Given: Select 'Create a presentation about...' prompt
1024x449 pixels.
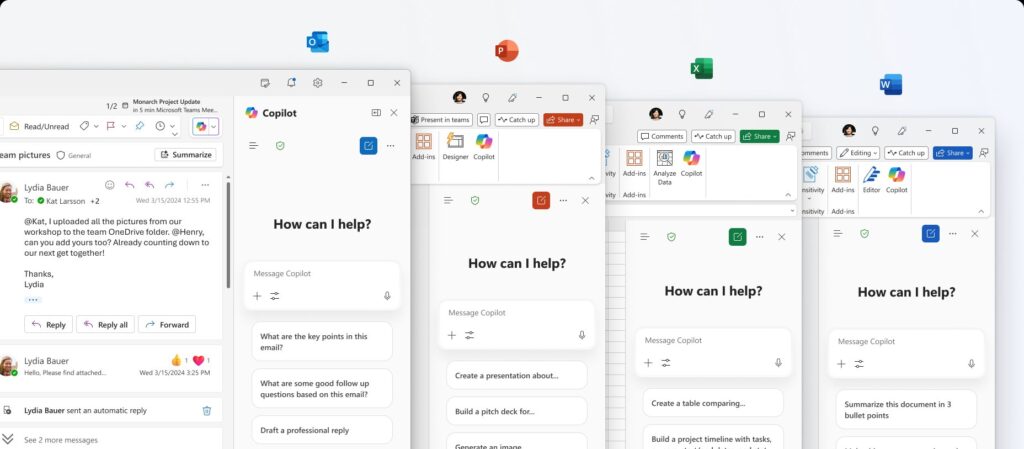Looking at the screenshot, I should 517,375.
